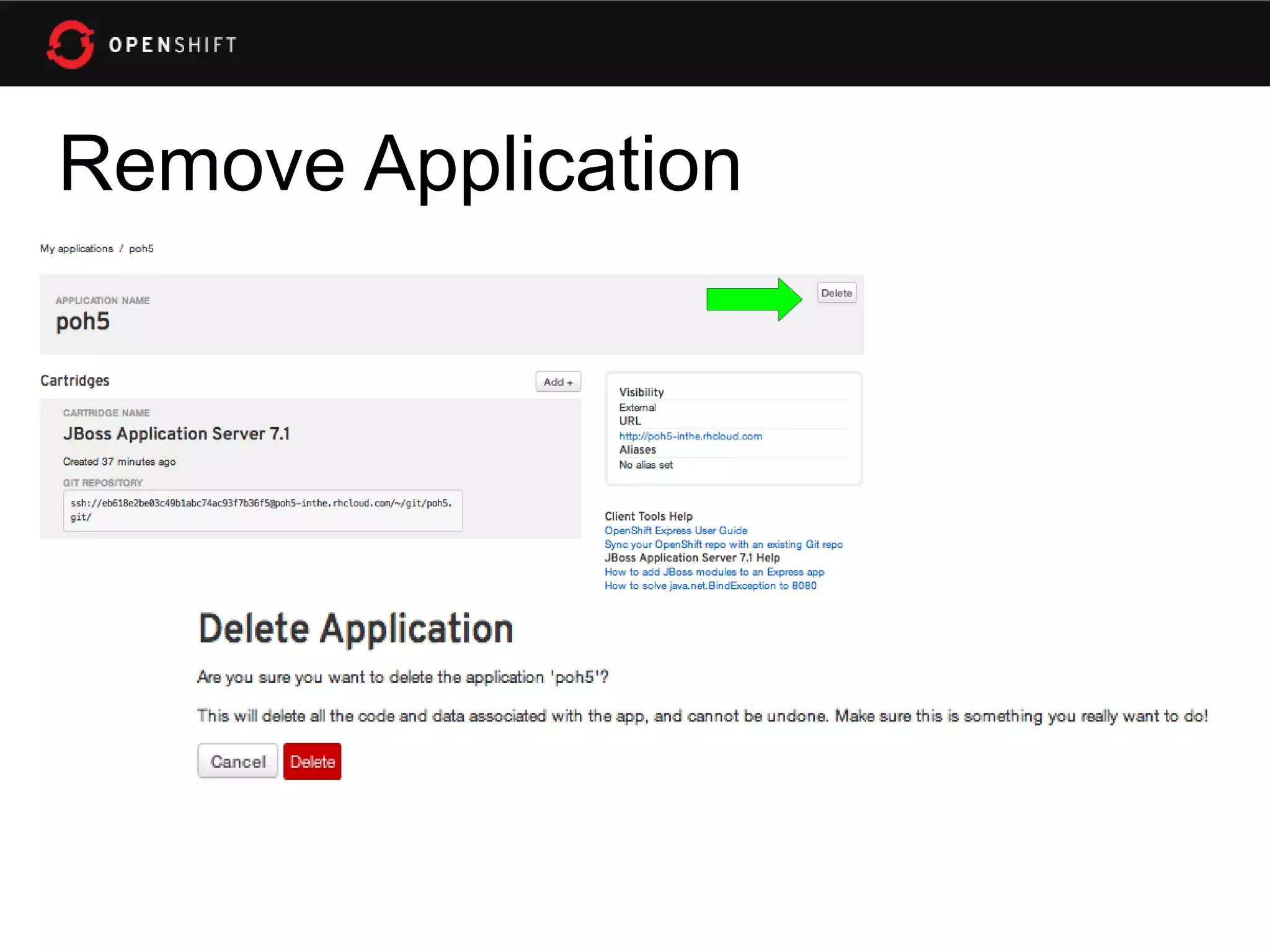Open Sync your OpenShift repo with Git link
The image size is (1270, 952).
[x=724, y=544]
